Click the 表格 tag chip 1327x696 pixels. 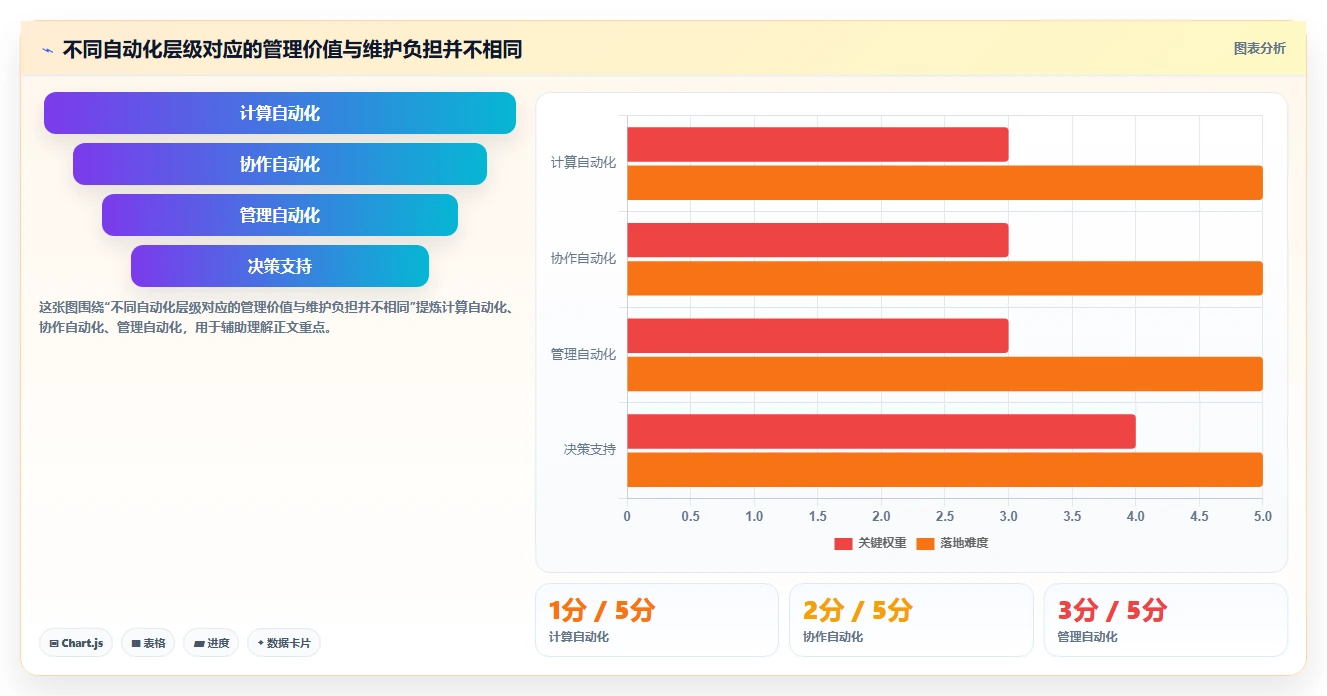click(148, 643)
